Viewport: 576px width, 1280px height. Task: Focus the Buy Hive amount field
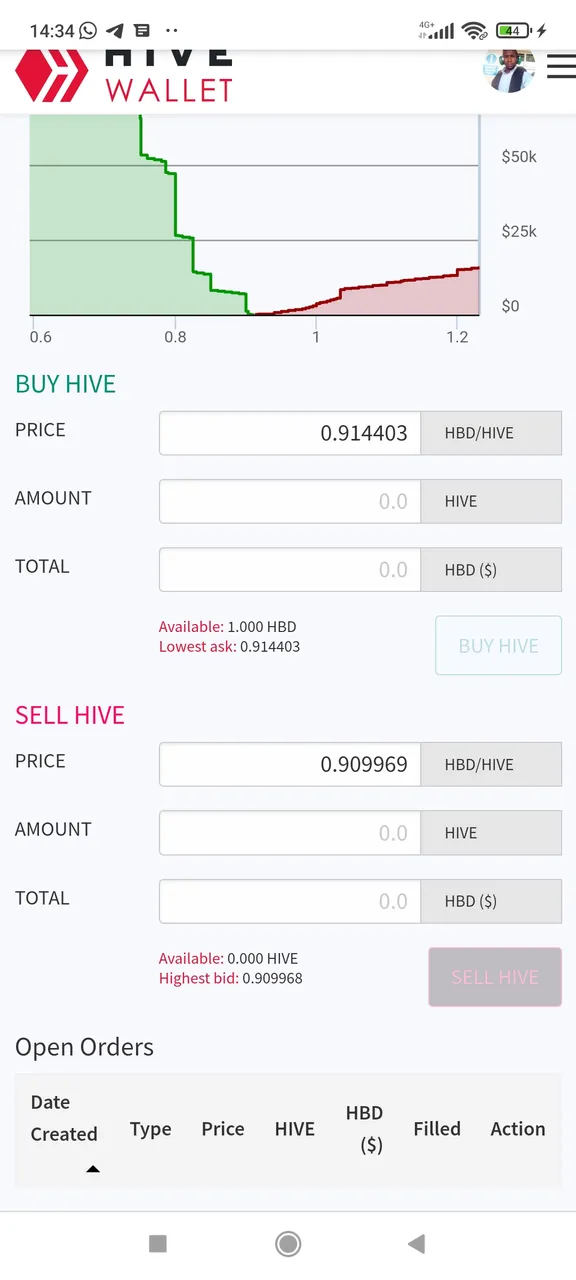(290, 501)
